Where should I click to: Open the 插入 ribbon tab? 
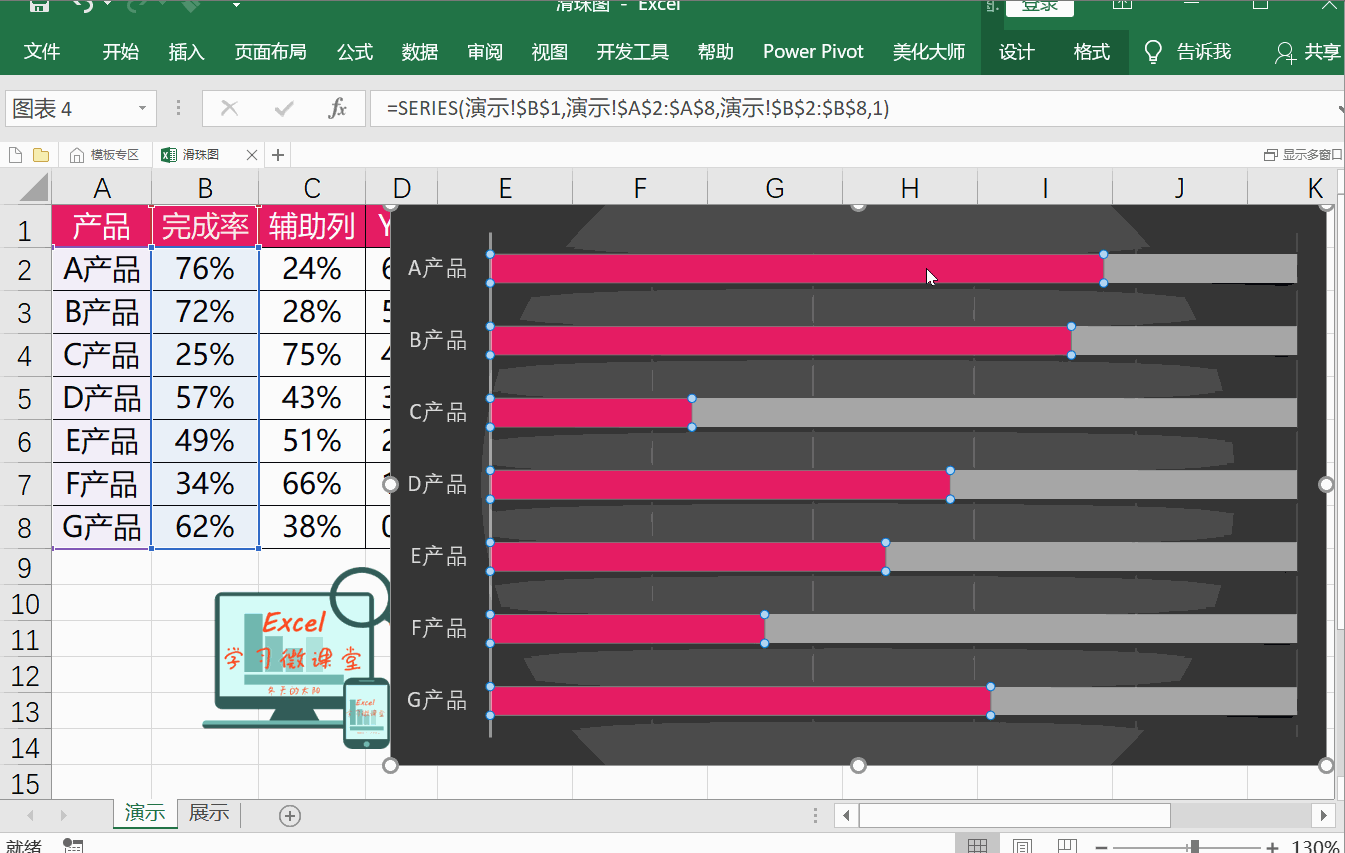click(186, 52)
